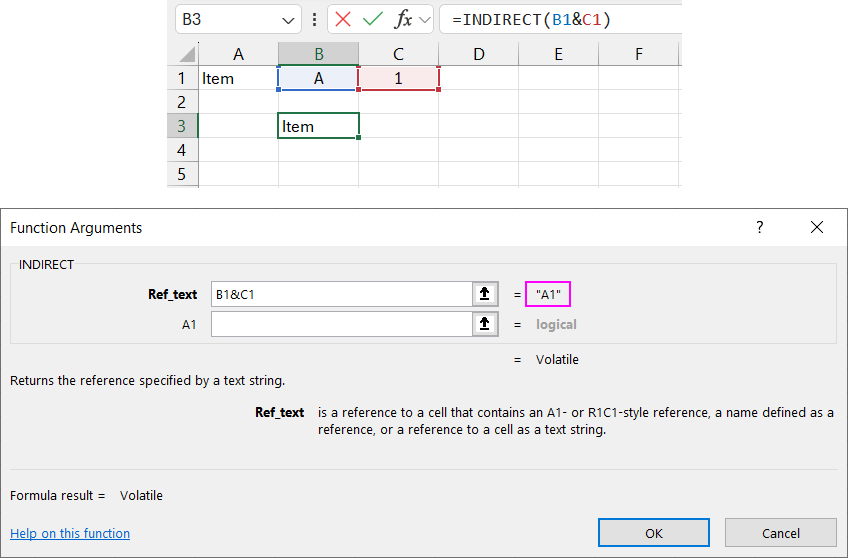
Task: Open help with the question mark
Action: [760, 227]
